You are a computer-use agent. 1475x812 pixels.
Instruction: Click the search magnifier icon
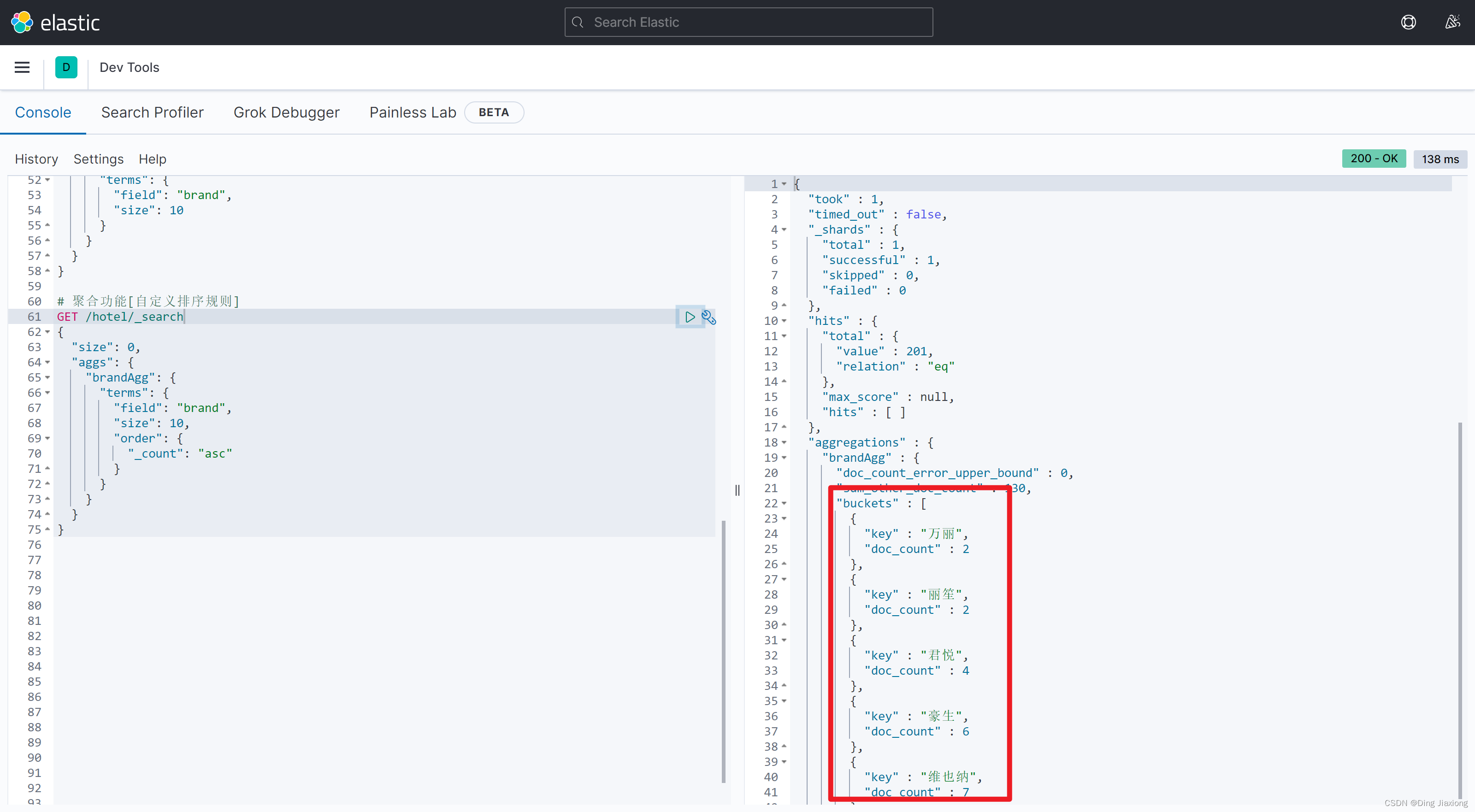click(578, 22)
